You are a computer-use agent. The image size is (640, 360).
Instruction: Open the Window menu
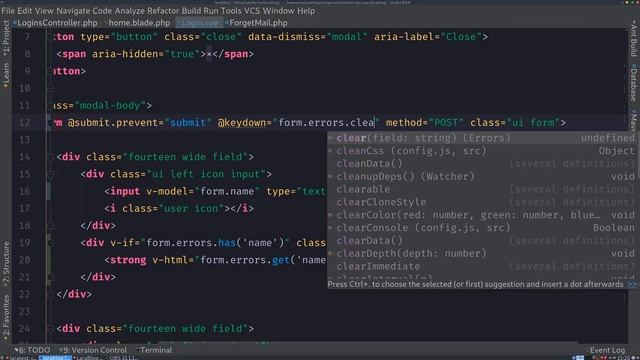(278, 11)
